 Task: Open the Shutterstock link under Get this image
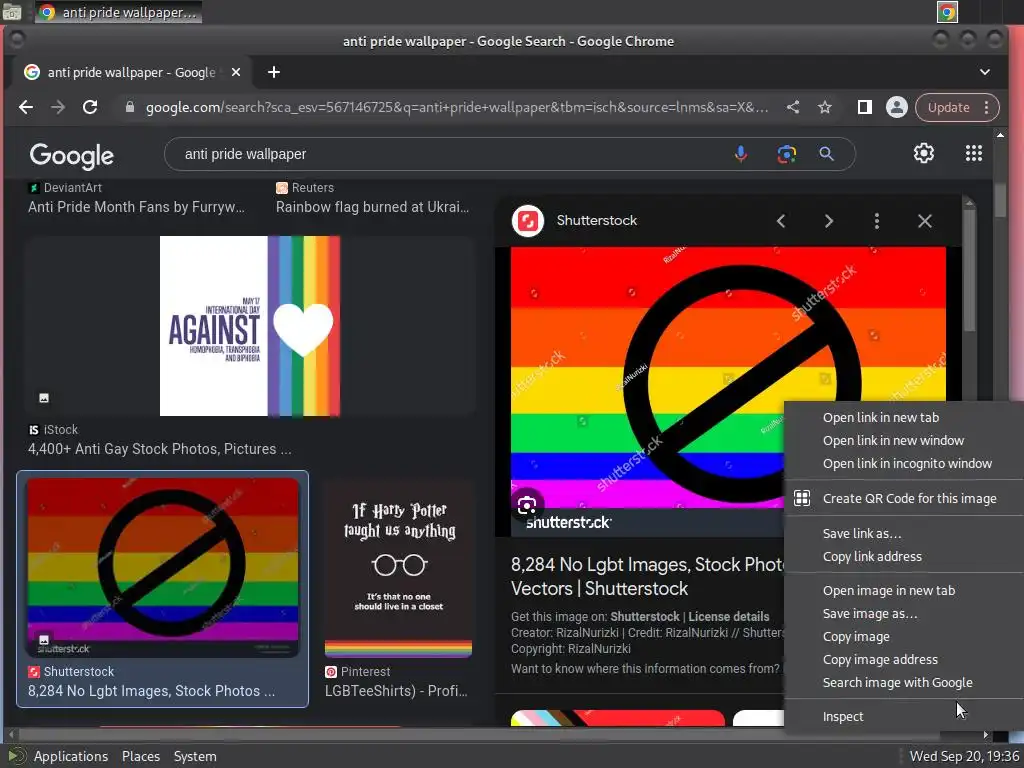tap(645, 616)
